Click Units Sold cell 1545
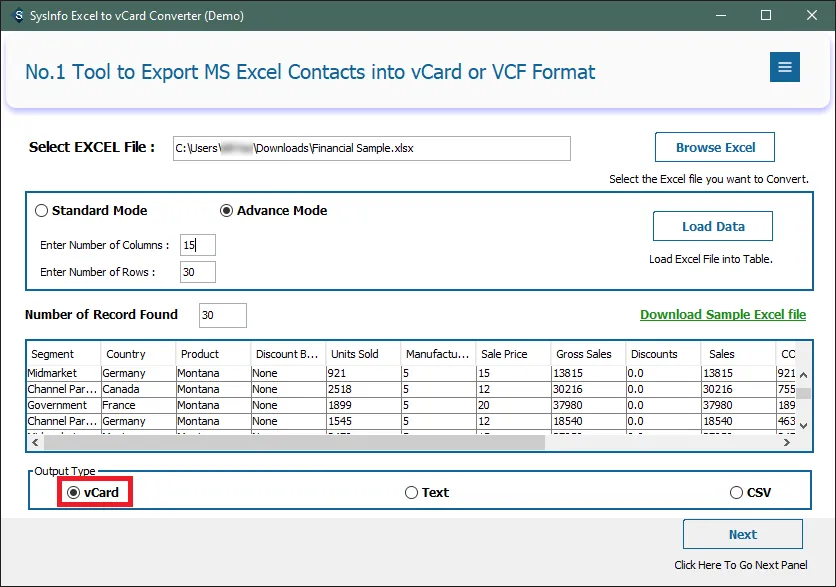The height and width of the screenshot is (587, 836). [x=364, y=421]
